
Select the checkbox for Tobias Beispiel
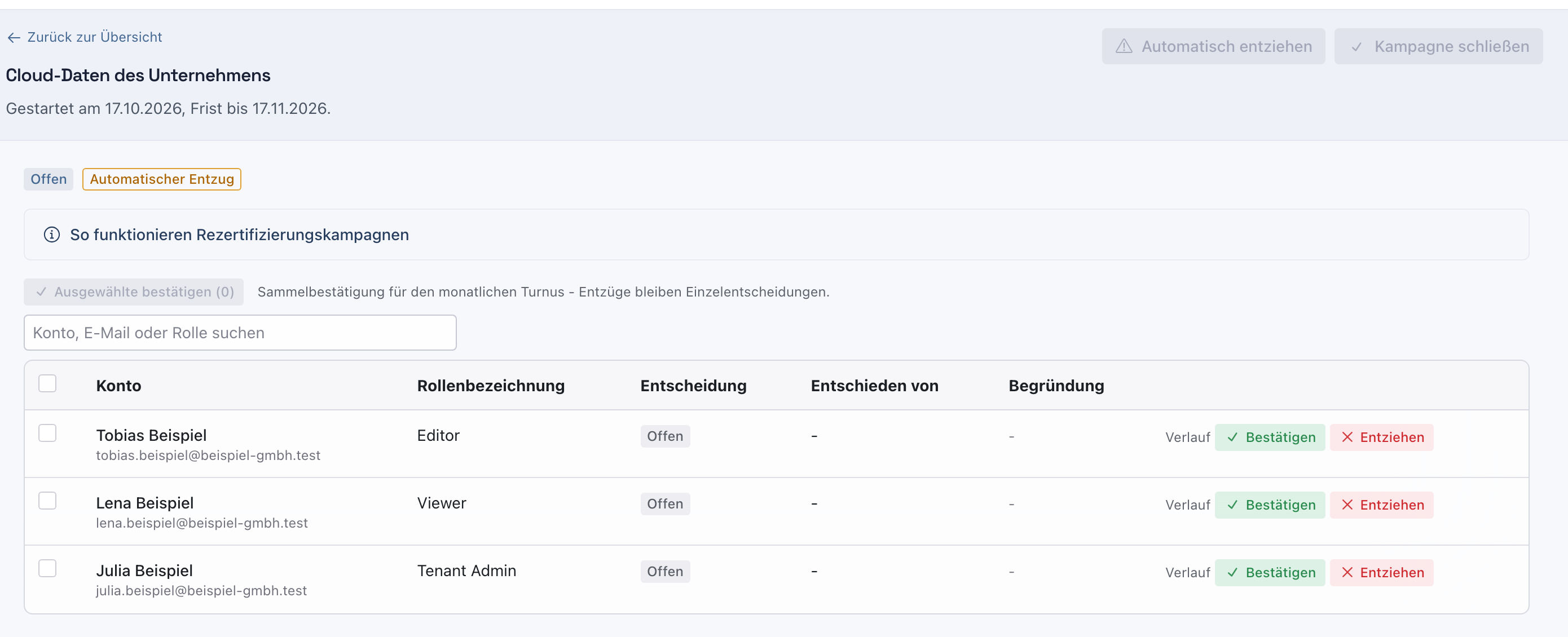click(47, 433)
